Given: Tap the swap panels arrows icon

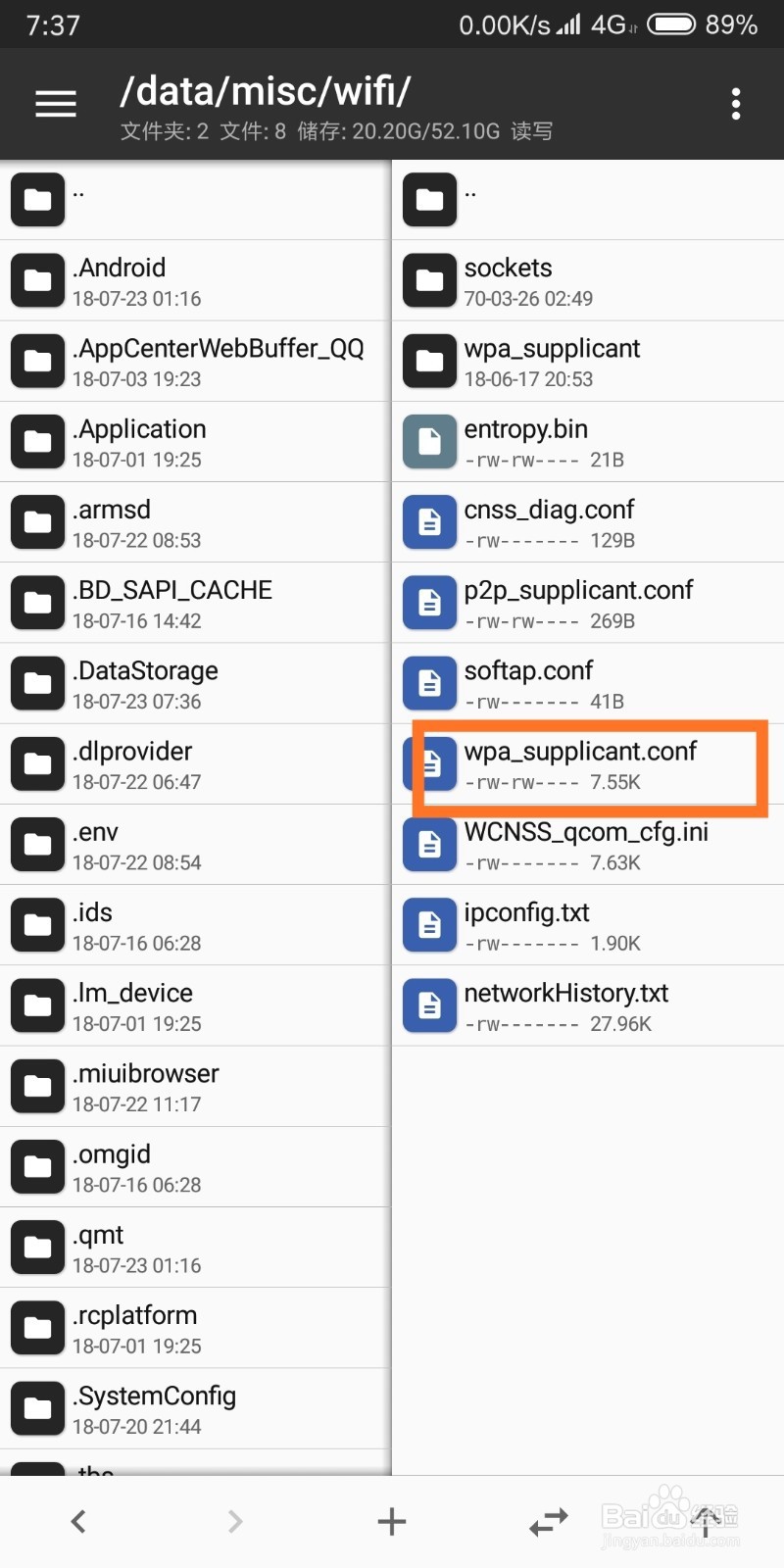Looking at the screenshot, I should pyautogui.click(x=549, y=1521).
